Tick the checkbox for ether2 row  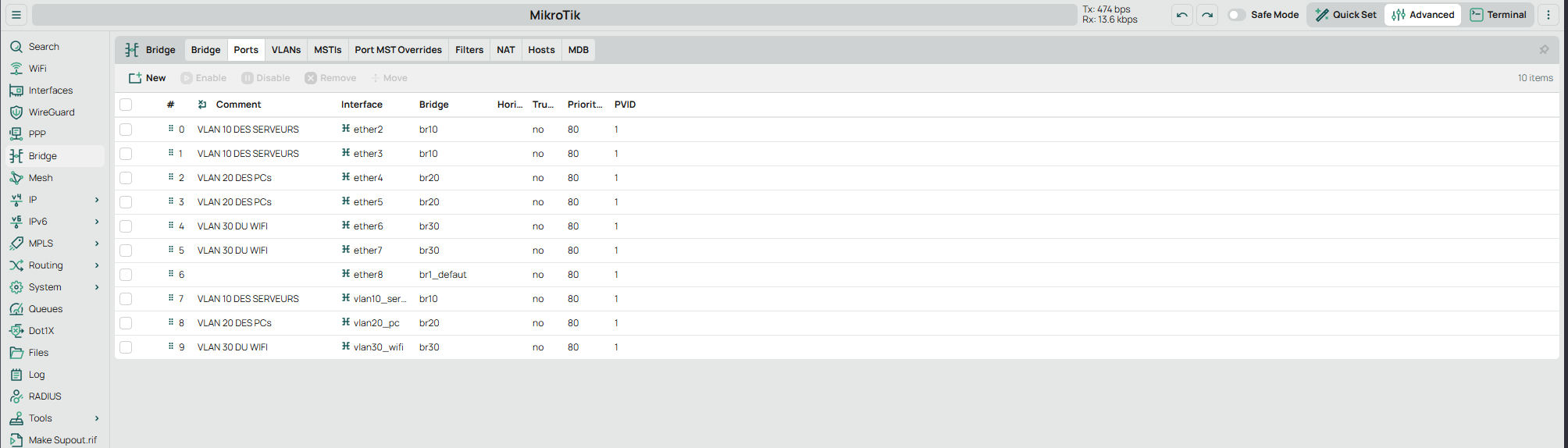click(126, 130)
